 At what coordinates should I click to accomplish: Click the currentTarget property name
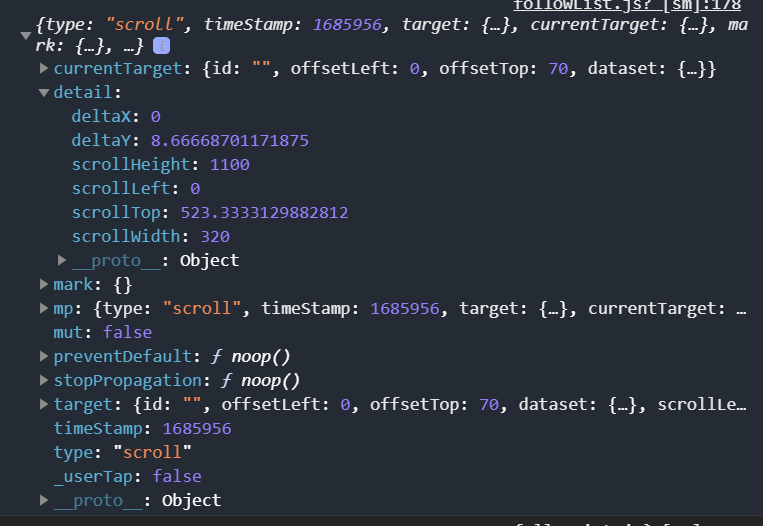coord(117,68)
